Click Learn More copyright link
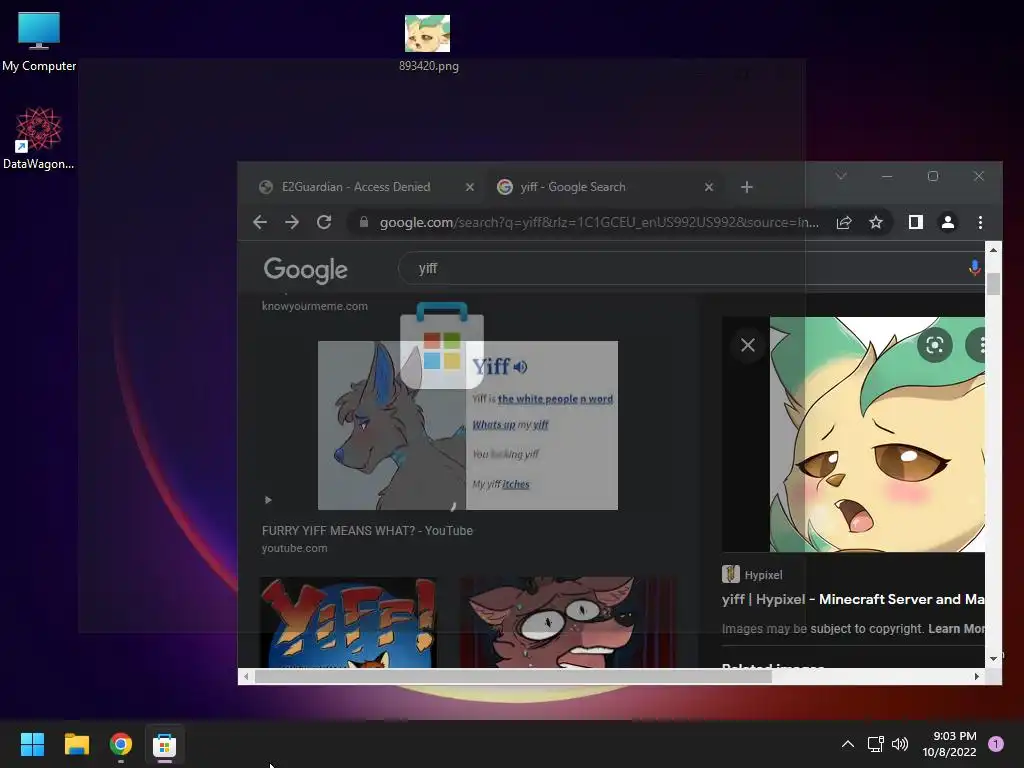Viewport: 1024px width, 768px height. (956, 629)
